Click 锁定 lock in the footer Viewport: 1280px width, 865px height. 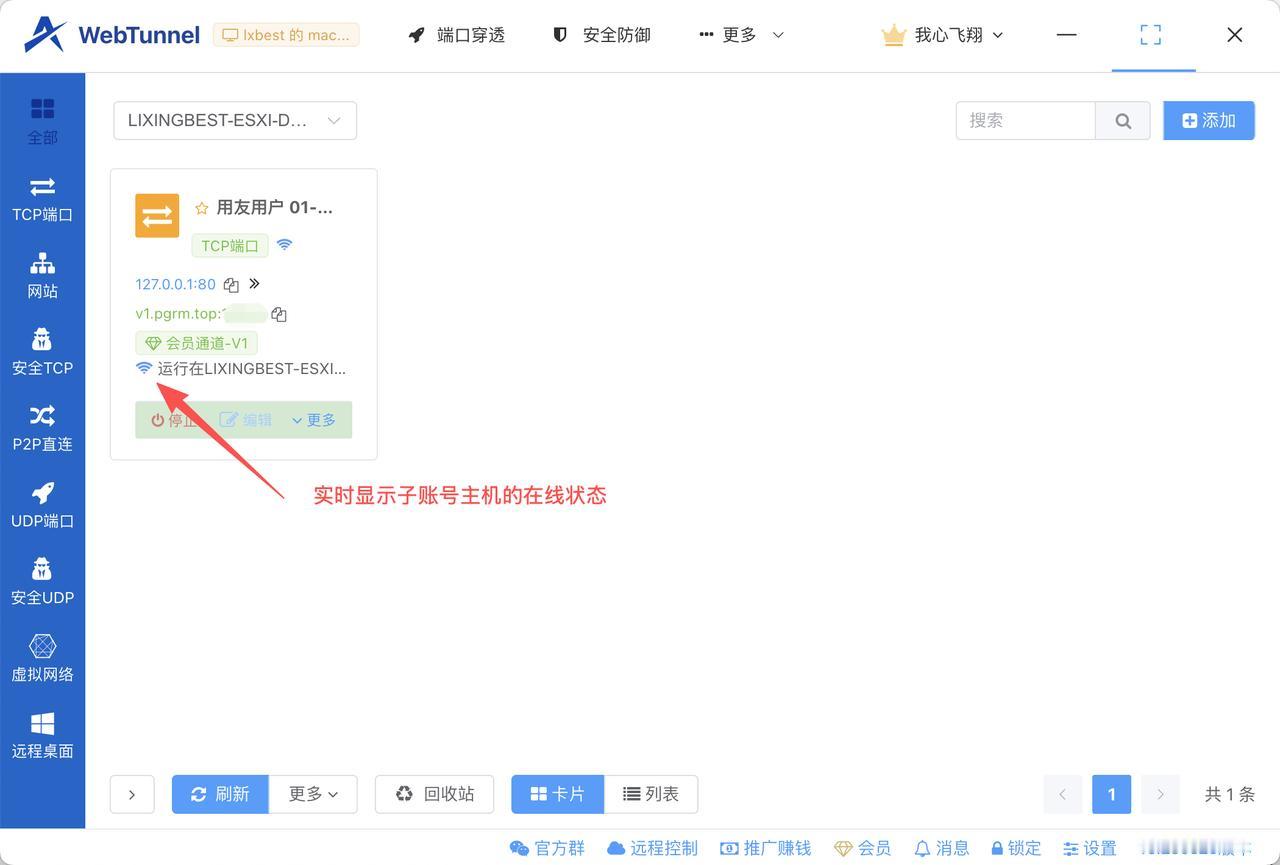pyautogui.click(x=1015, y=848)
